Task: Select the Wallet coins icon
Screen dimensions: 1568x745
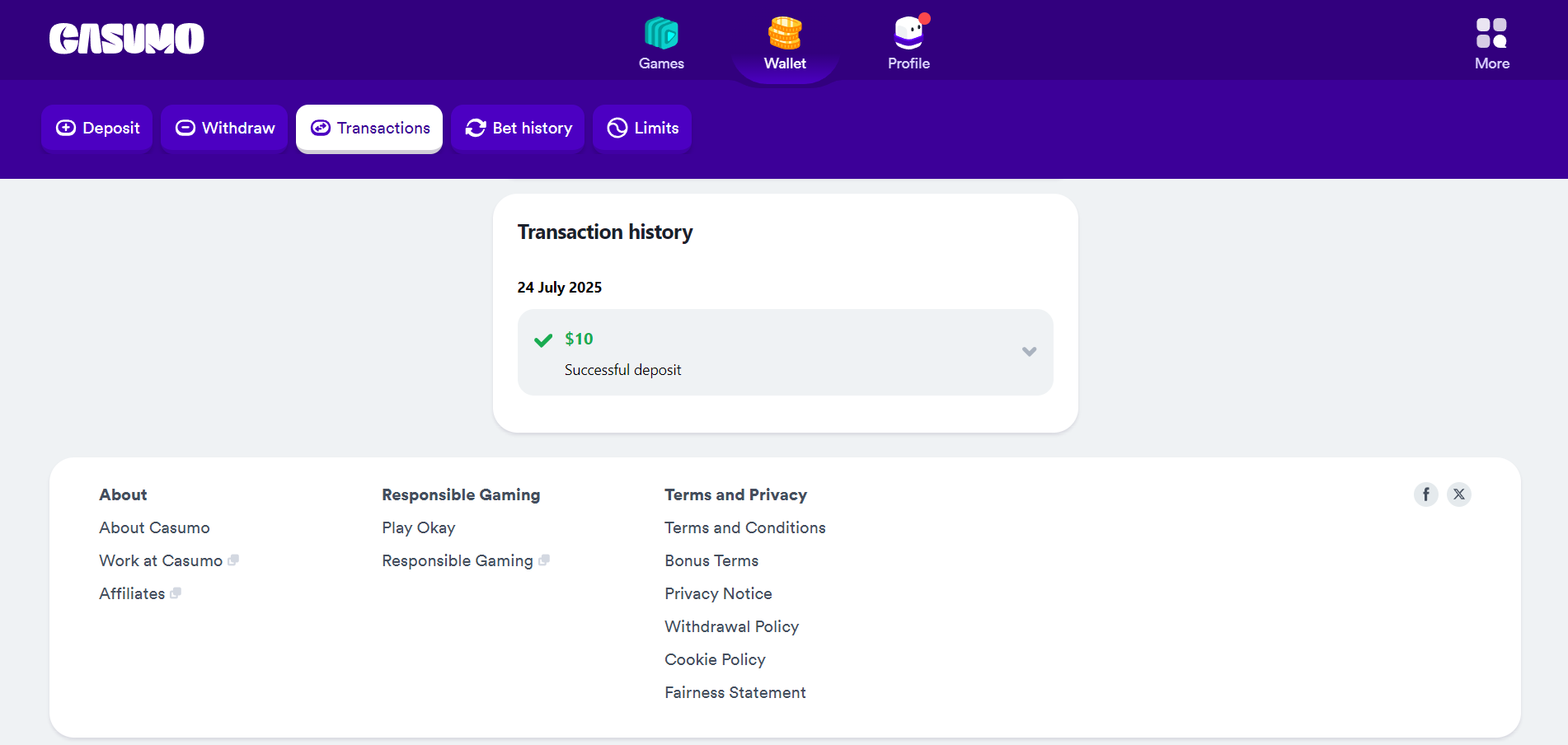Action: (x=785, y=33)
